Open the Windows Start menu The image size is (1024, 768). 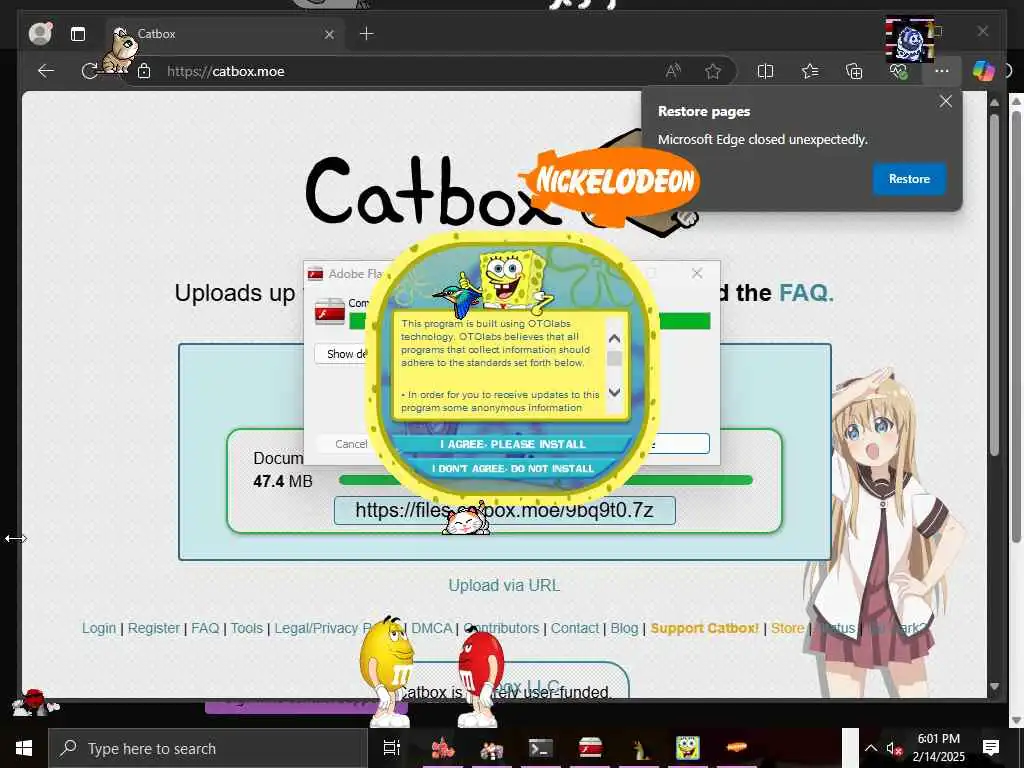tap(24, 748)
